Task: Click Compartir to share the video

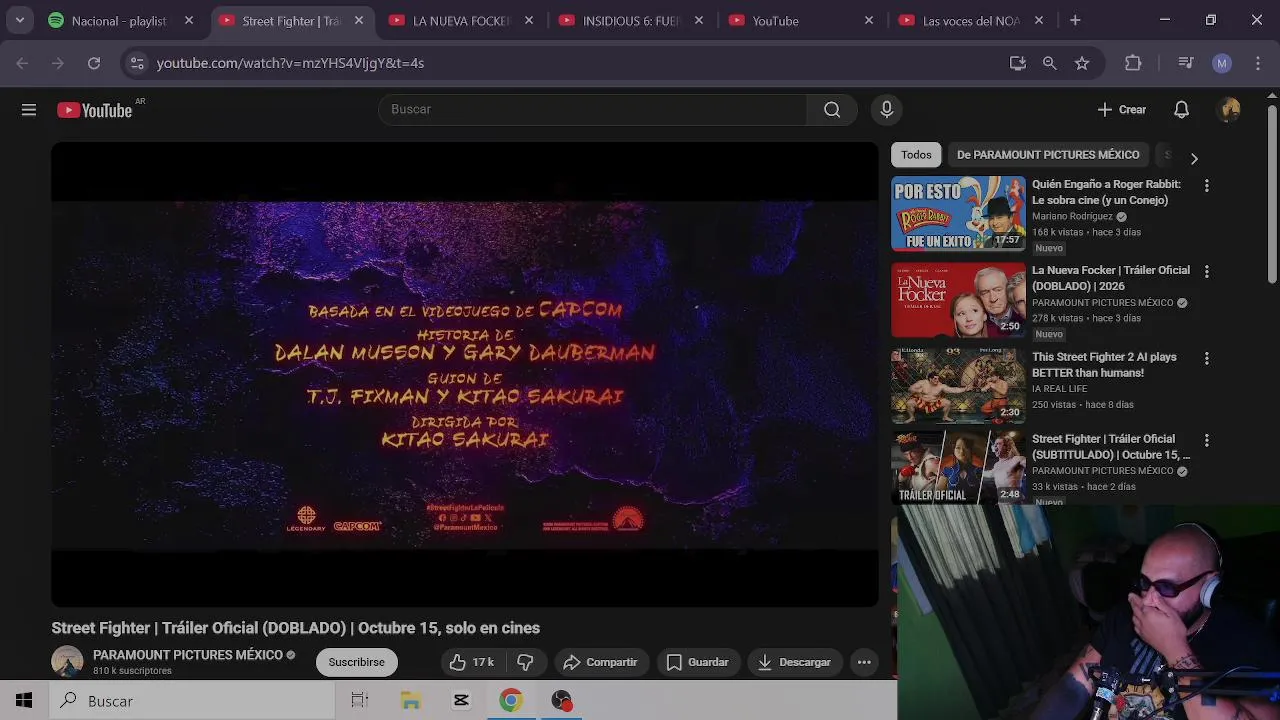Action: click(600, 662)
